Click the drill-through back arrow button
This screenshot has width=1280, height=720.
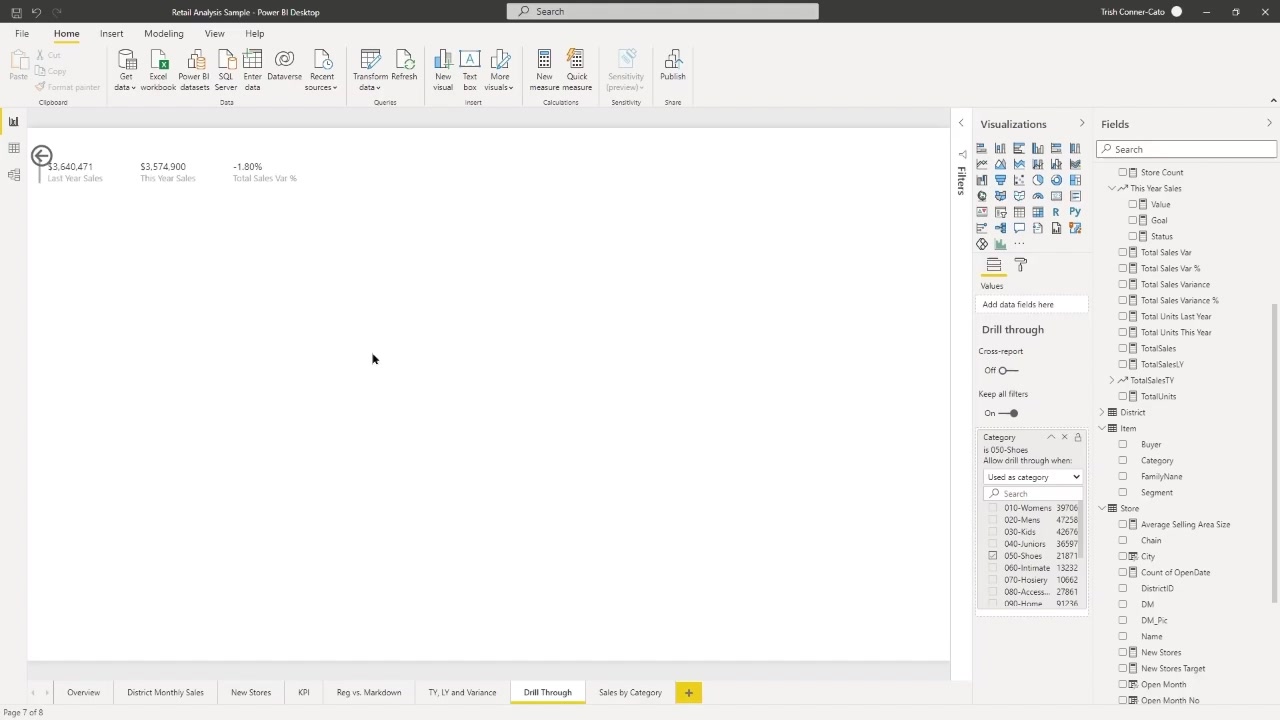pos(41,155)
